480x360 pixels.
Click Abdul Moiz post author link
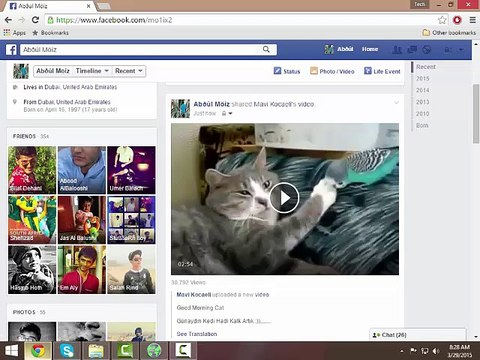point(211,104)
